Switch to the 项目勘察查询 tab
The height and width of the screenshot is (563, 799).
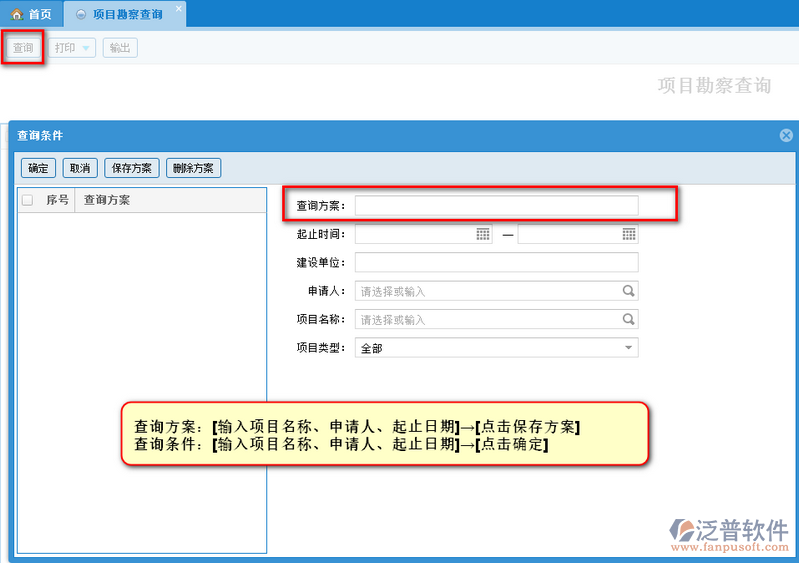point(124,14)
